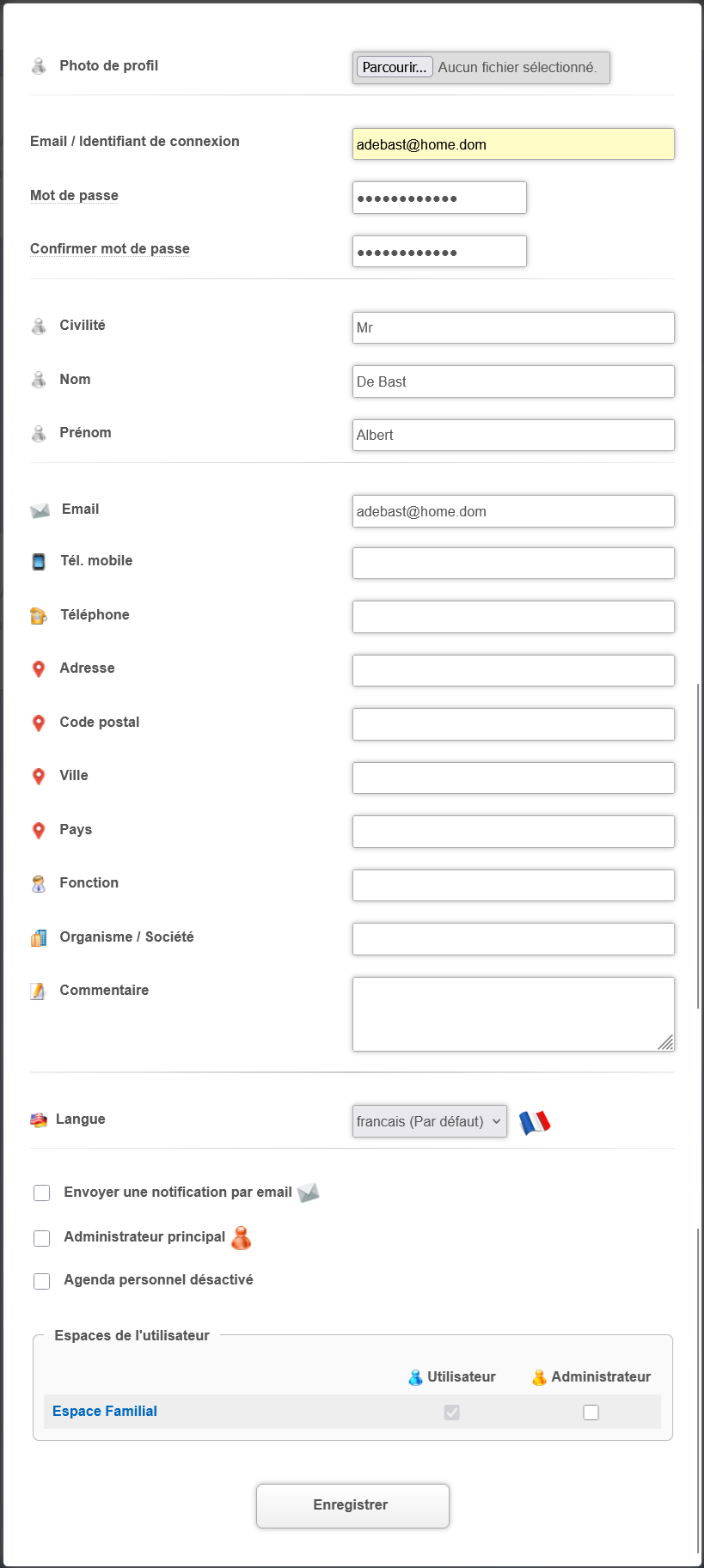Click the yellow telephone icon

tap(39, 615)
